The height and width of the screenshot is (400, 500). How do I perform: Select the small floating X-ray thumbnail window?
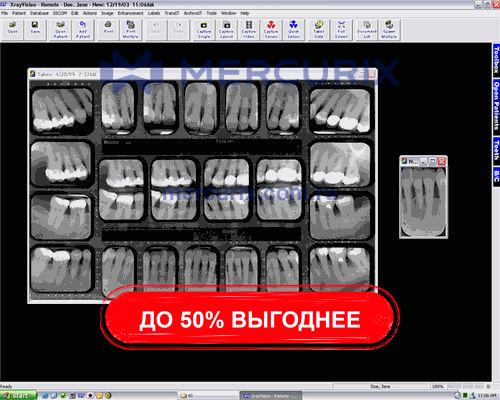424,197
